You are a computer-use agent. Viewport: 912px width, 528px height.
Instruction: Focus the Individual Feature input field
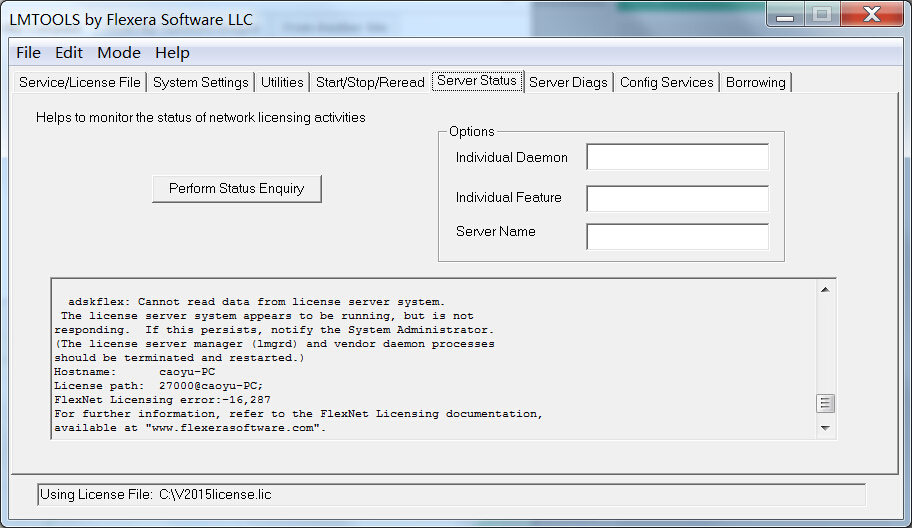(678, 198)
